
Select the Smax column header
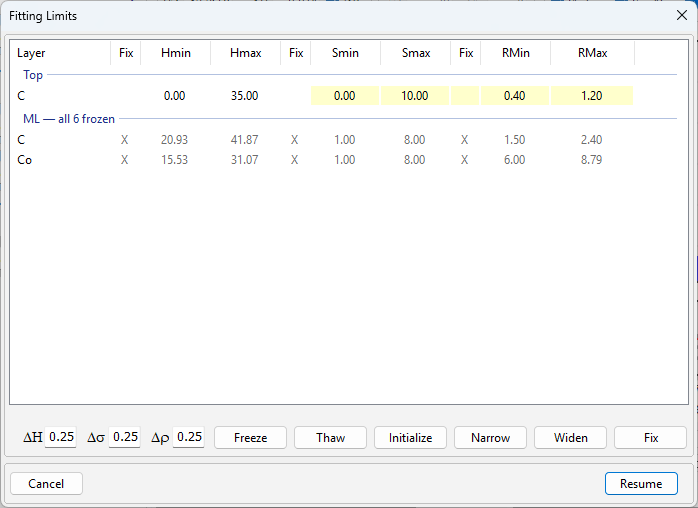416,53
